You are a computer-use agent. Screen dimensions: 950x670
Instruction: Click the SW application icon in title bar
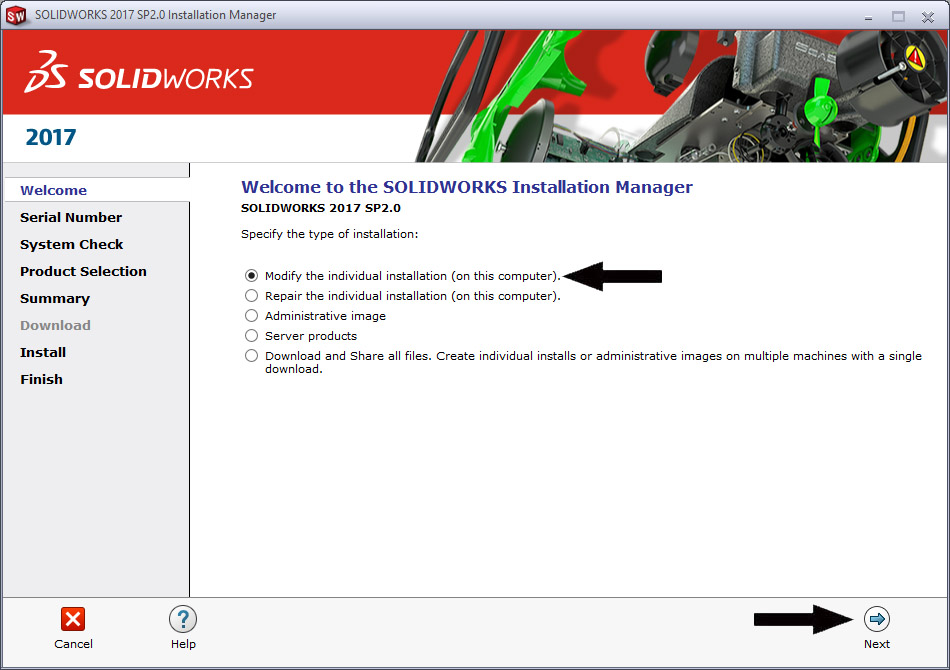tap(16, 16)
